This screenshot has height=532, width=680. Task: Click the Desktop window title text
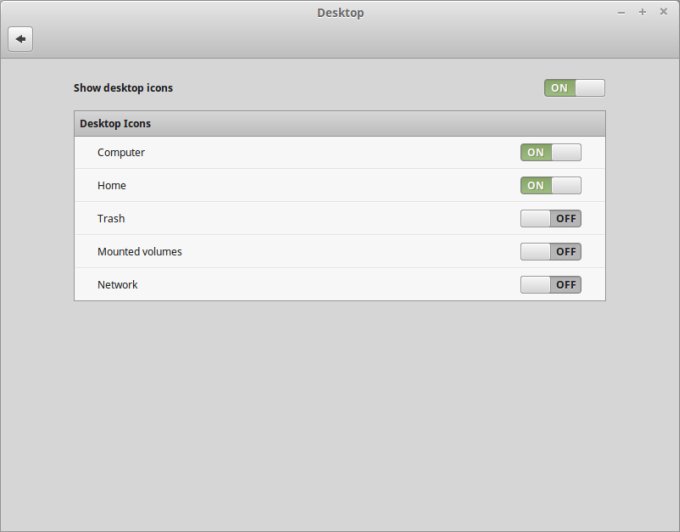[x=340, y=13]
